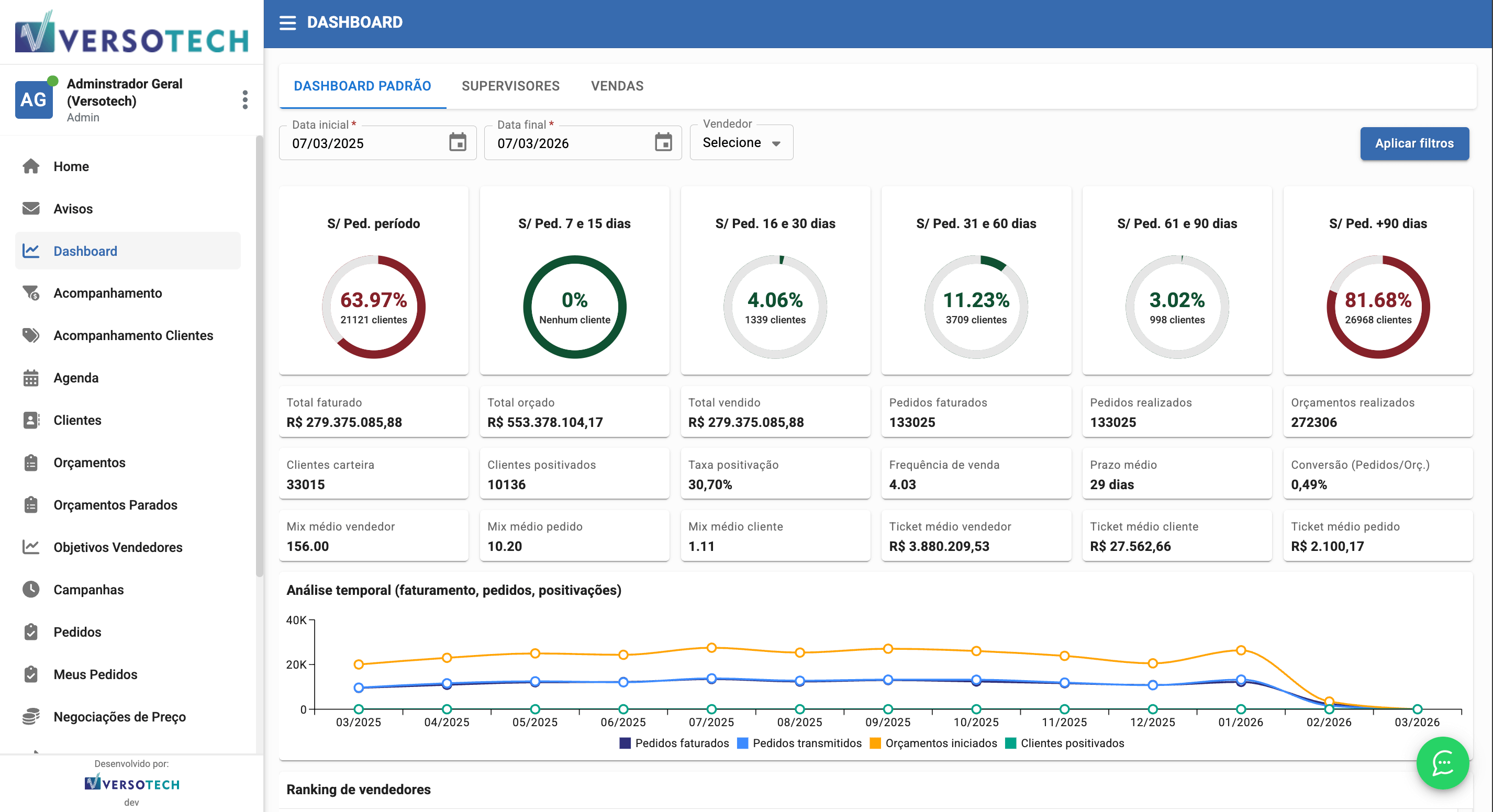
Task: Select the Dashboard chart icon in sidebar
Action: click(31, 251)
